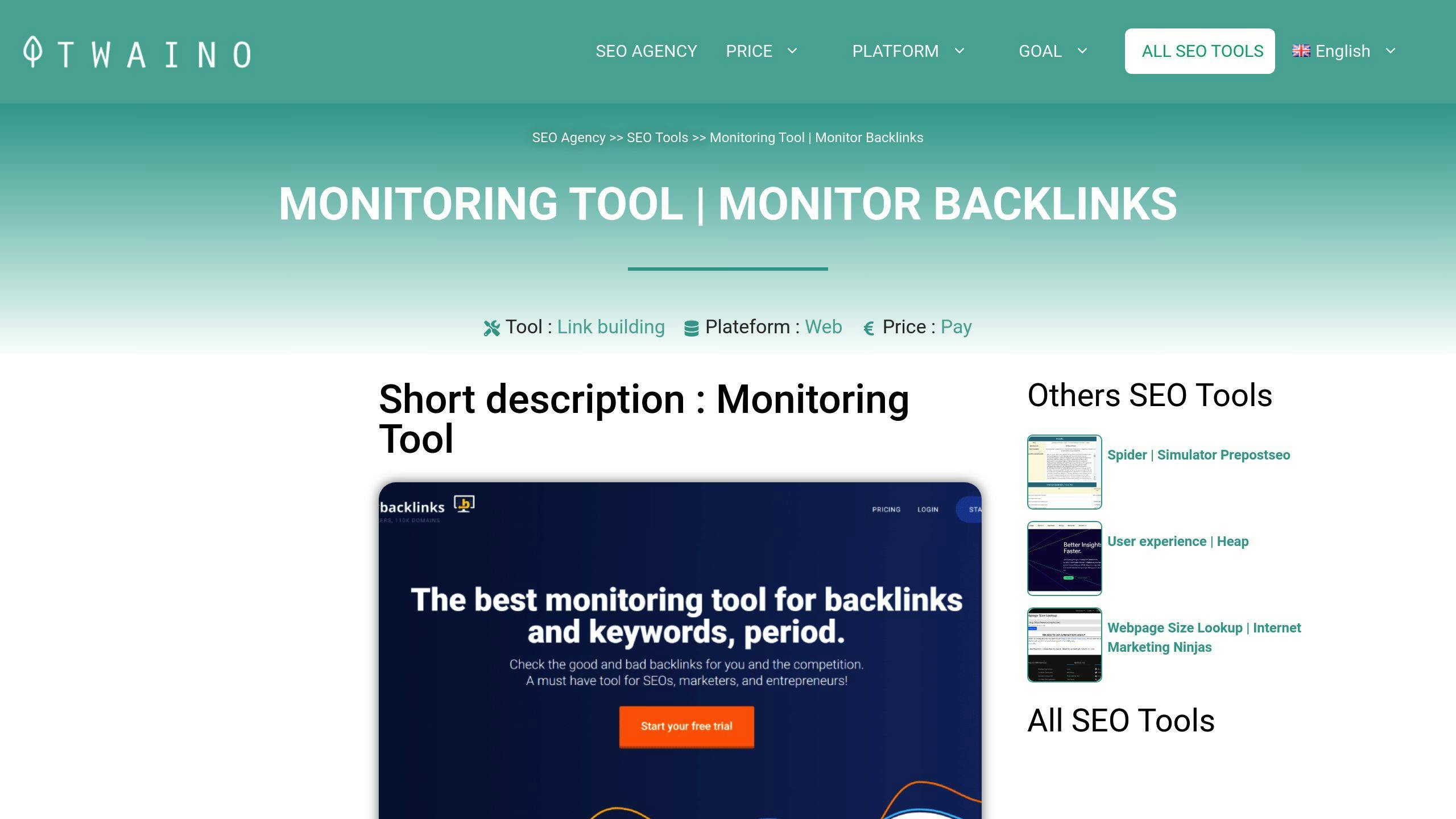This screenshot has width=1456, height=819.
Task: Click the ALL SEO TOOLS menu button
Action: pyautogui.click(x=1200, y=52)
